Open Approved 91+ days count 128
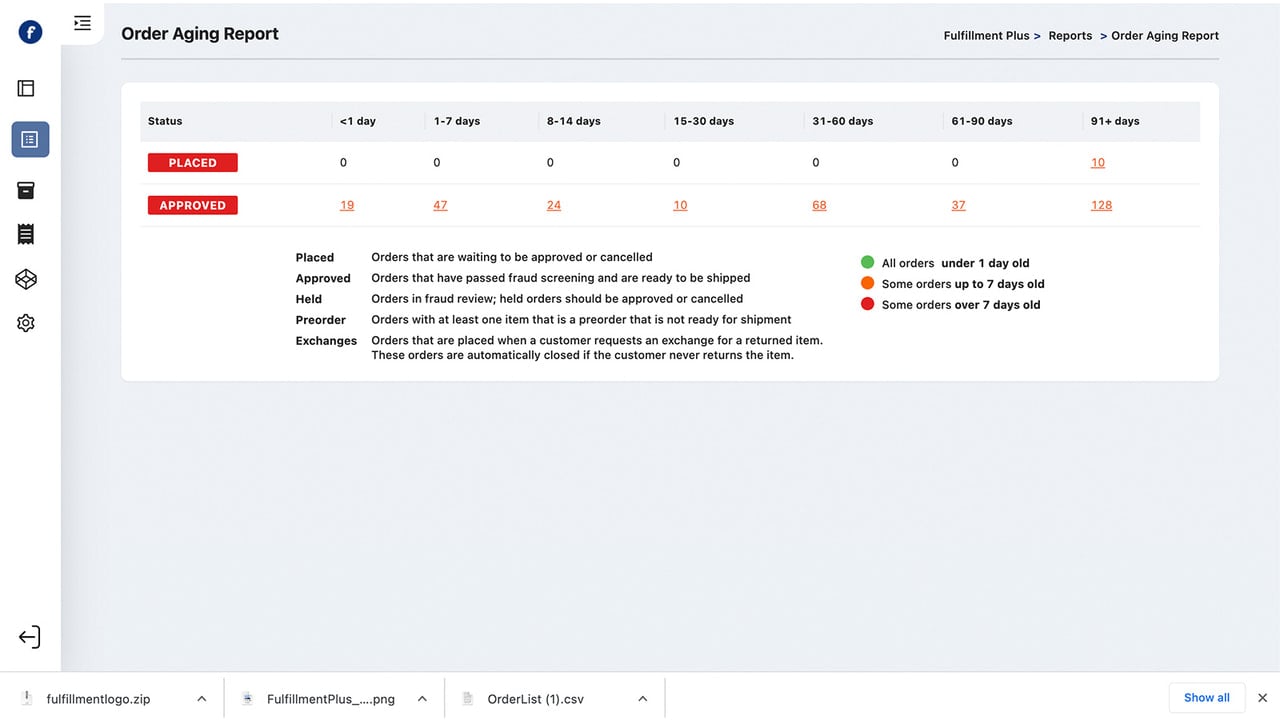 coord(1101,205)
